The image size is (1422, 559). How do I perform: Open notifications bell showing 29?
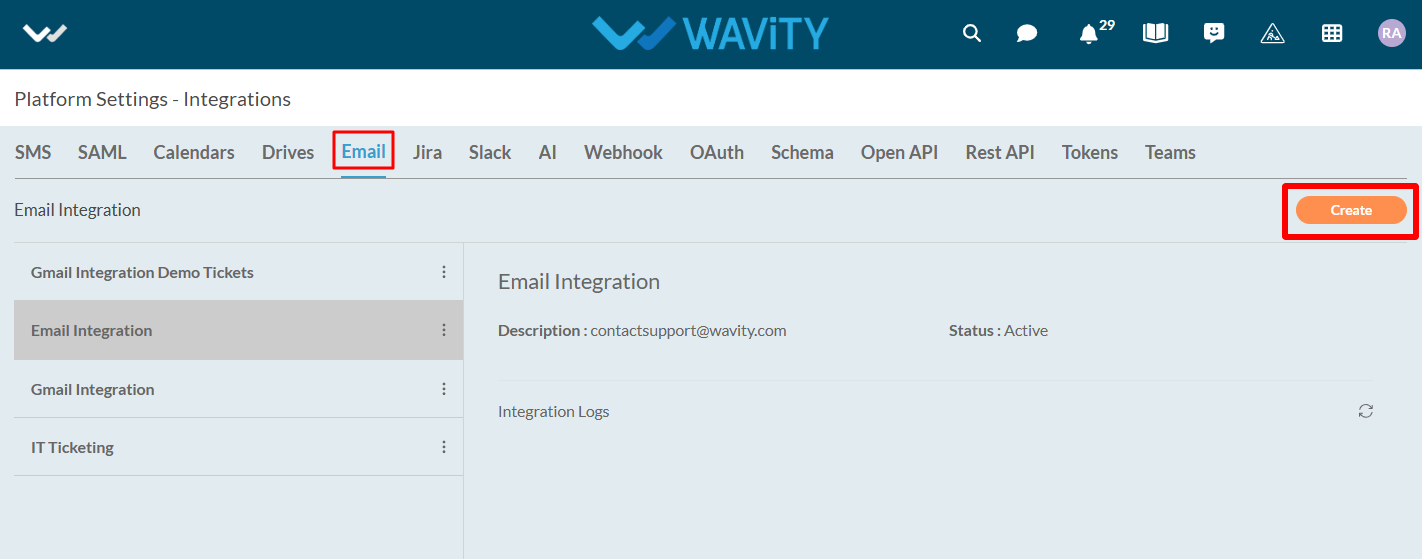[1089, 34]
